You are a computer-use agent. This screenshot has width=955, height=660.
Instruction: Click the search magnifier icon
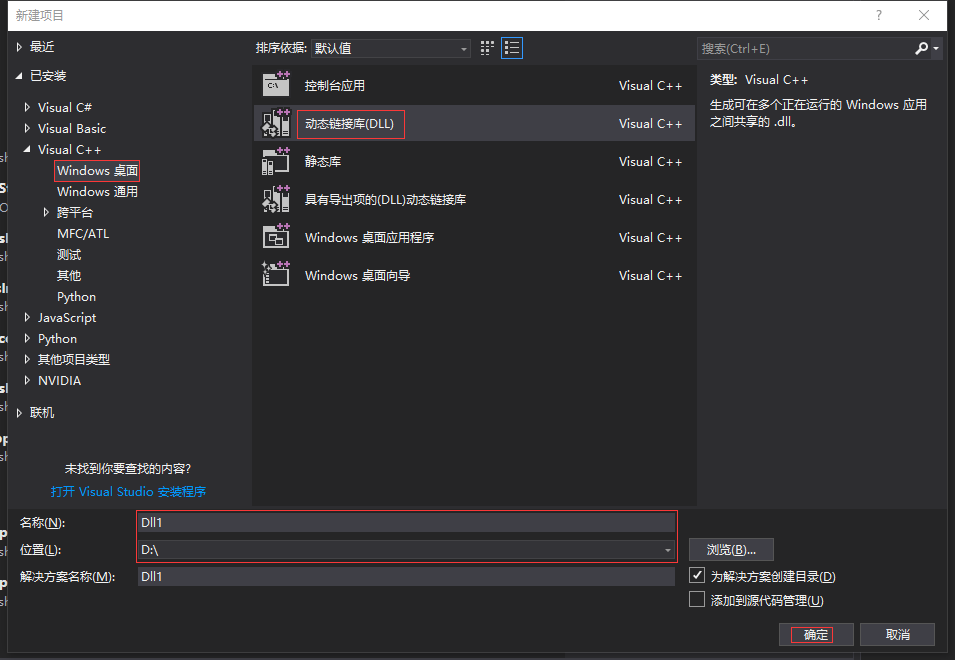tap(921, 48)
